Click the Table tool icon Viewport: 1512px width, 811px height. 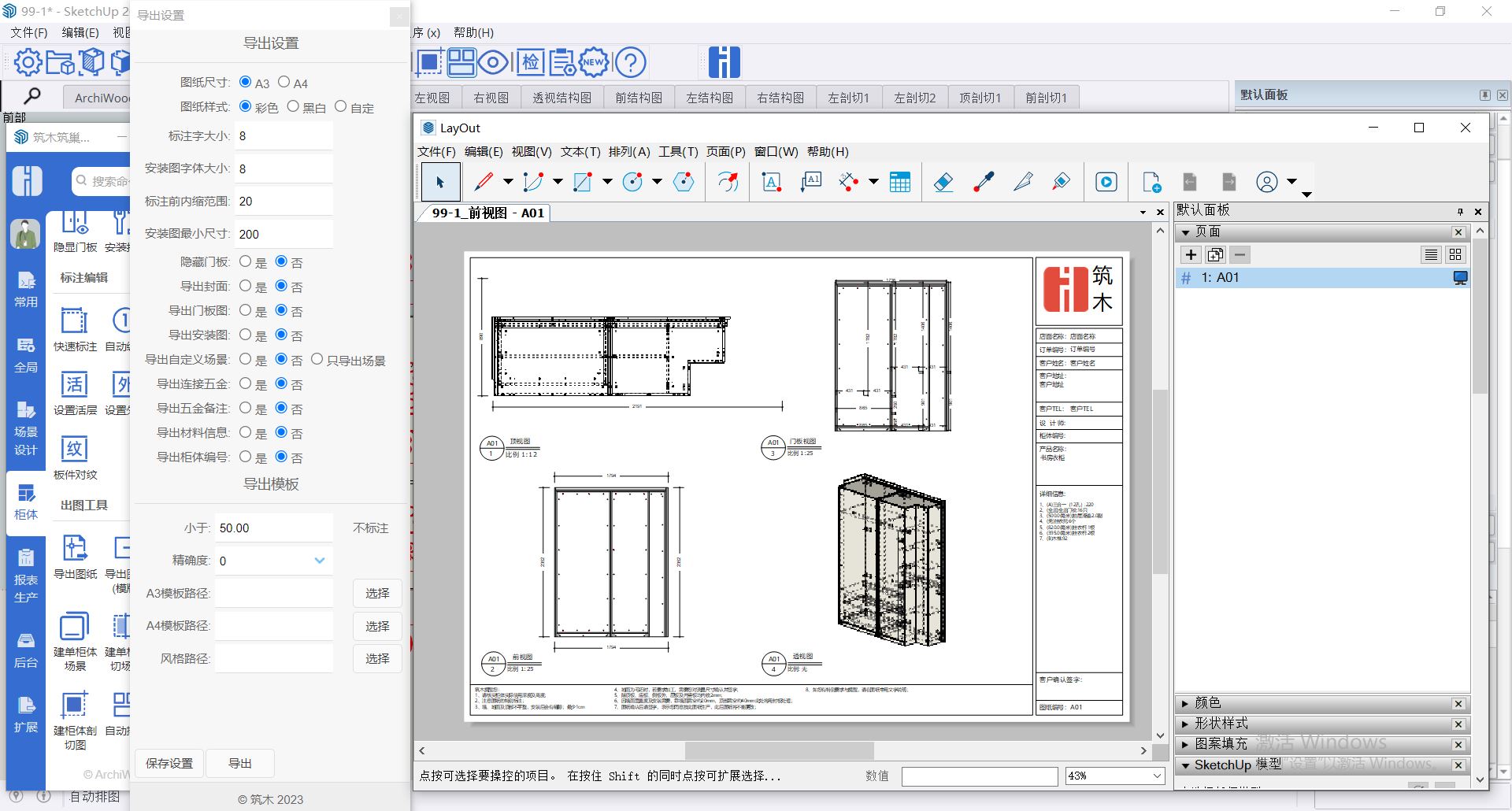pyautogui.click(x=899, y=183)
